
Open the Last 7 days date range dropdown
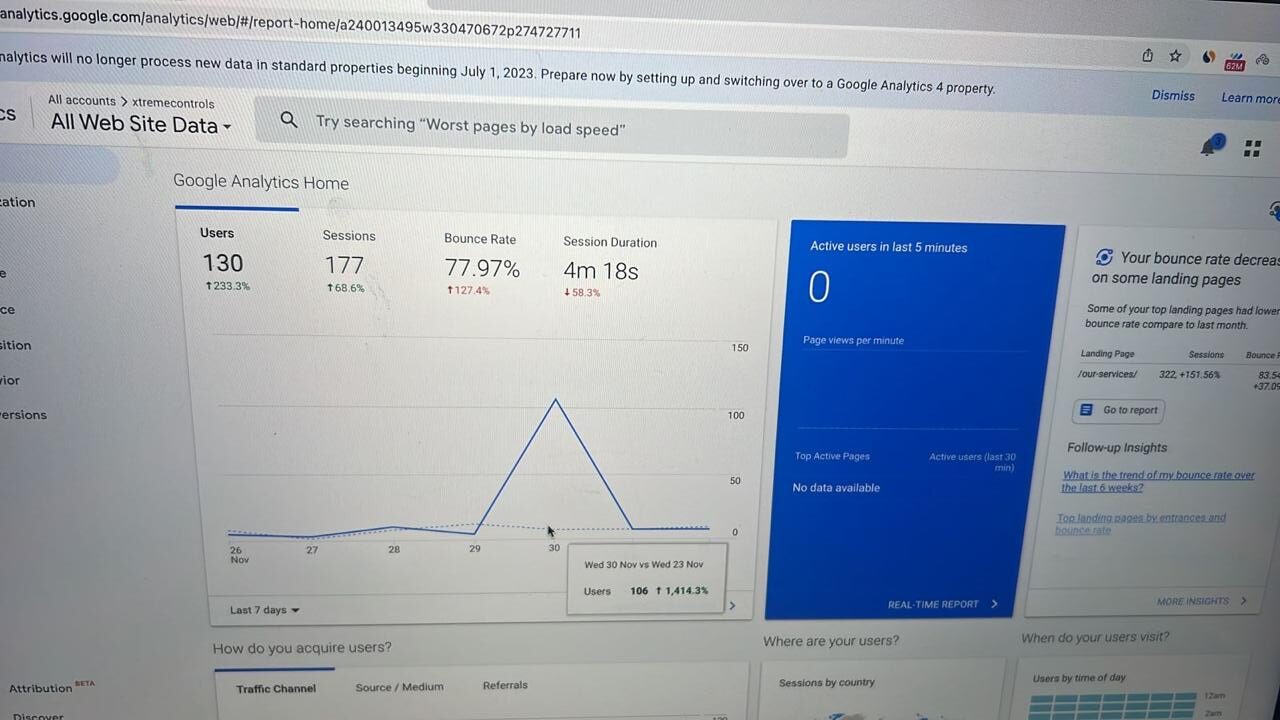click(264, 610)
